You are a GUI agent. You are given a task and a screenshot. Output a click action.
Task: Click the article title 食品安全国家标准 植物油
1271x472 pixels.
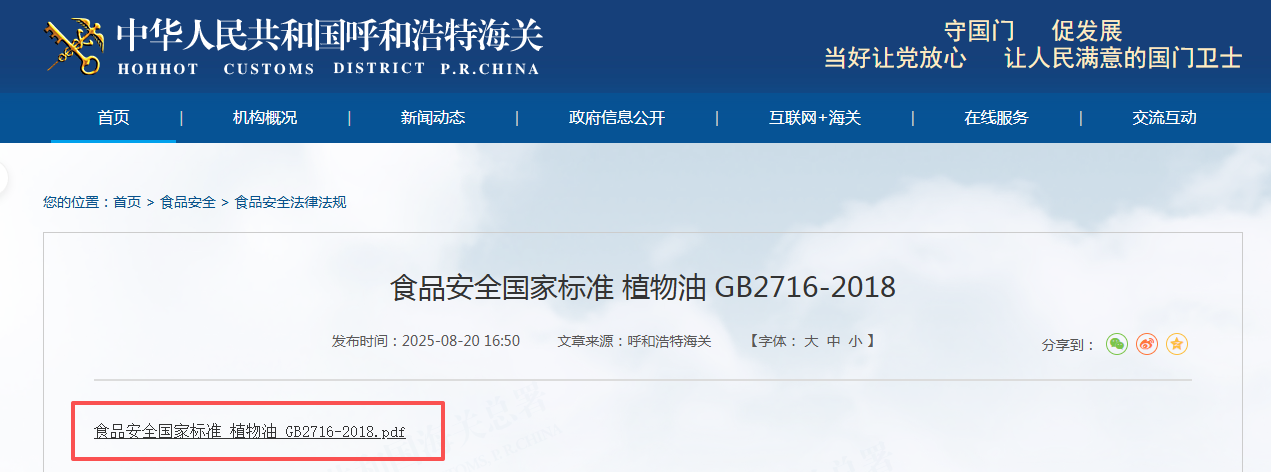pos(642,288)
